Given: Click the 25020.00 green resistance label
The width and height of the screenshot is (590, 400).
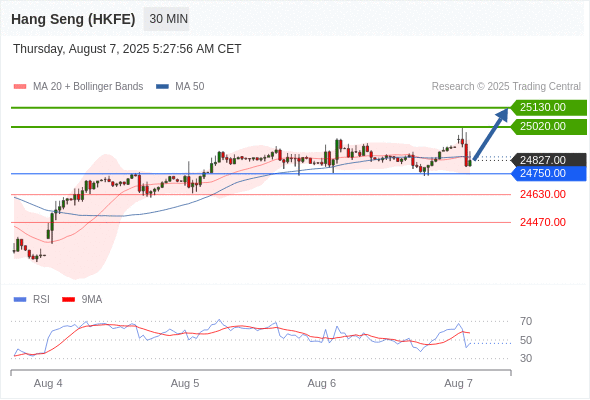Looking at the screenshot, I should pyautogui.click(x=549, y=126).
